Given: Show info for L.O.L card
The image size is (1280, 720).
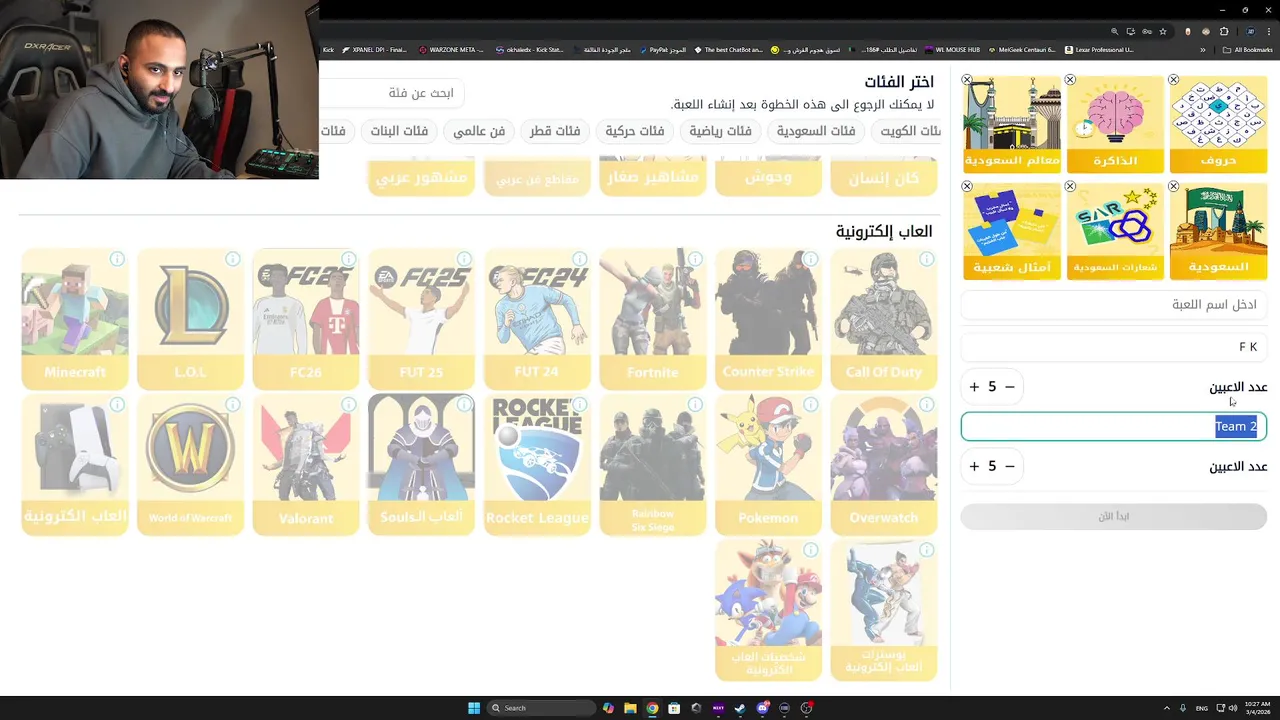Looking at the screenshot, I should click(x=233, y=259).
